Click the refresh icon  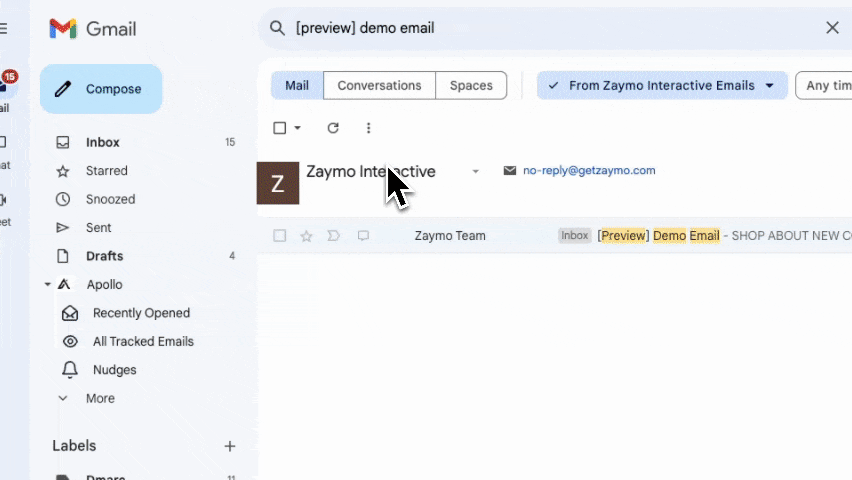333,128
